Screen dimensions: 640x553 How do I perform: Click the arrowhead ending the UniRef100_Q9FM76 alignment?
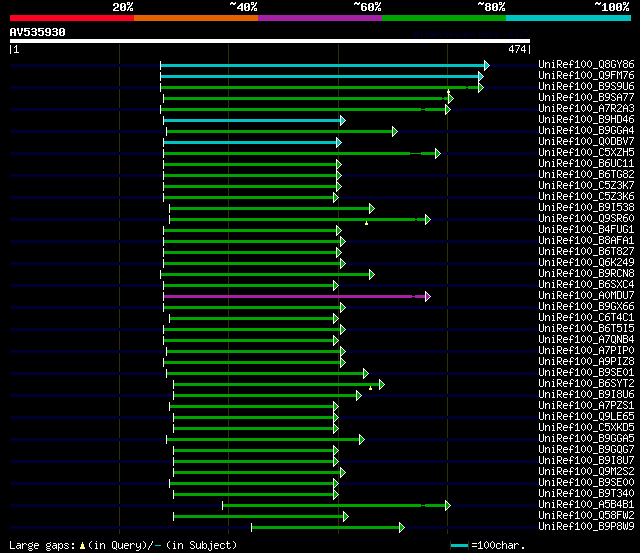481,76
